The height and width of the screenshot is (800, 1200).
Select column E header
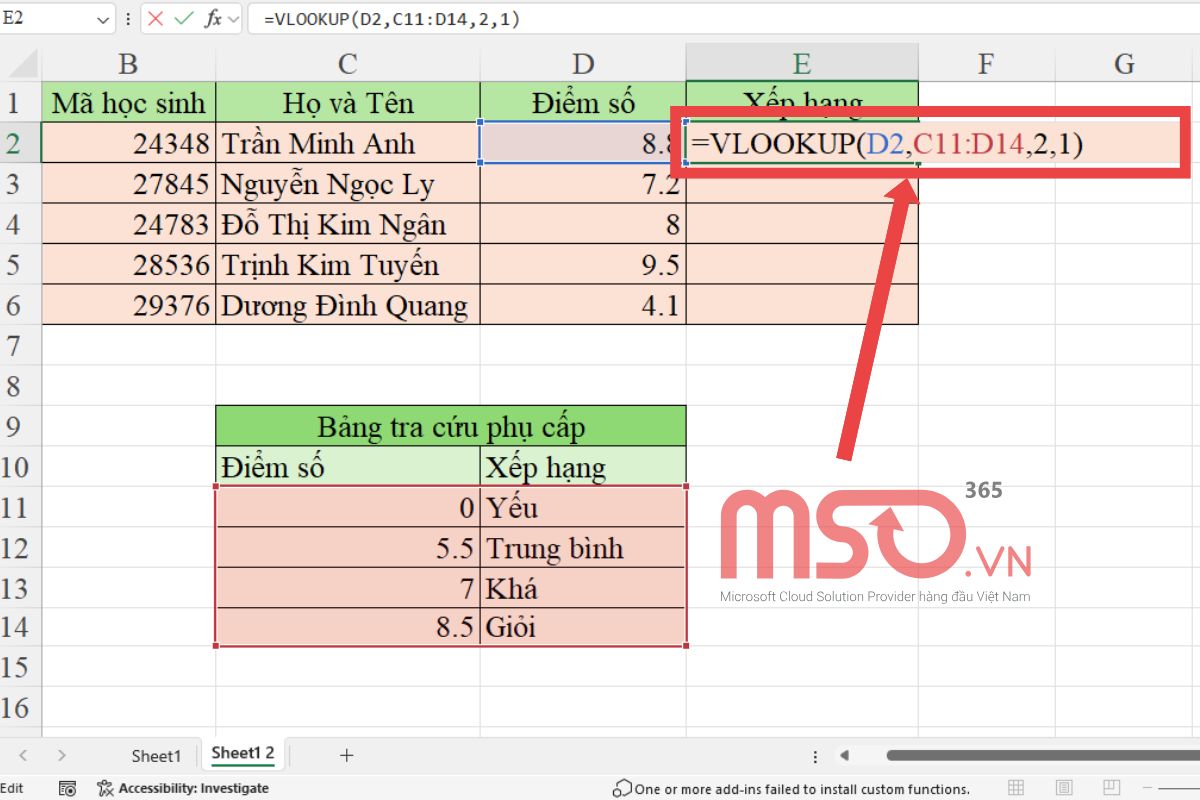[802, 64]
